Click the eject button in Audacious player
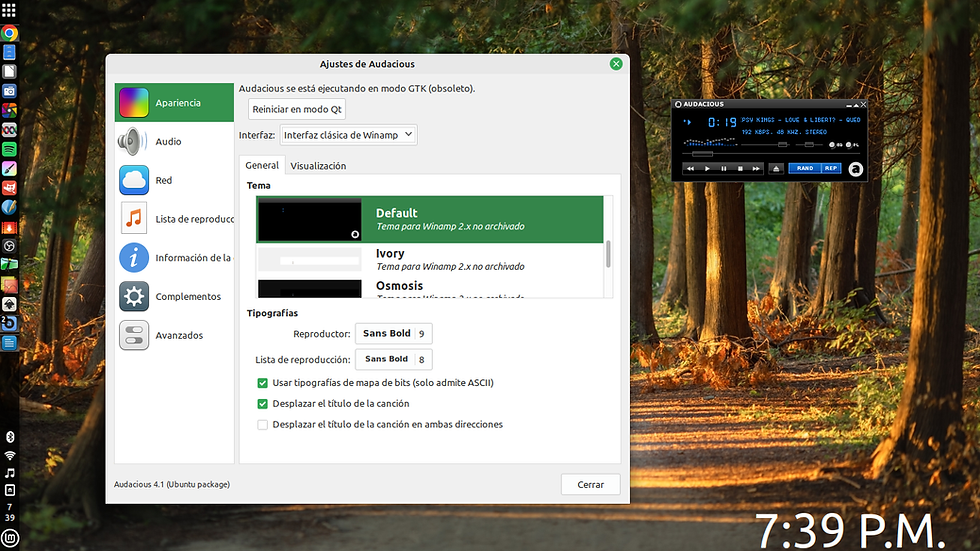This screenshot has height=551, width=980. pyautogui.click(x=776, y=169)
